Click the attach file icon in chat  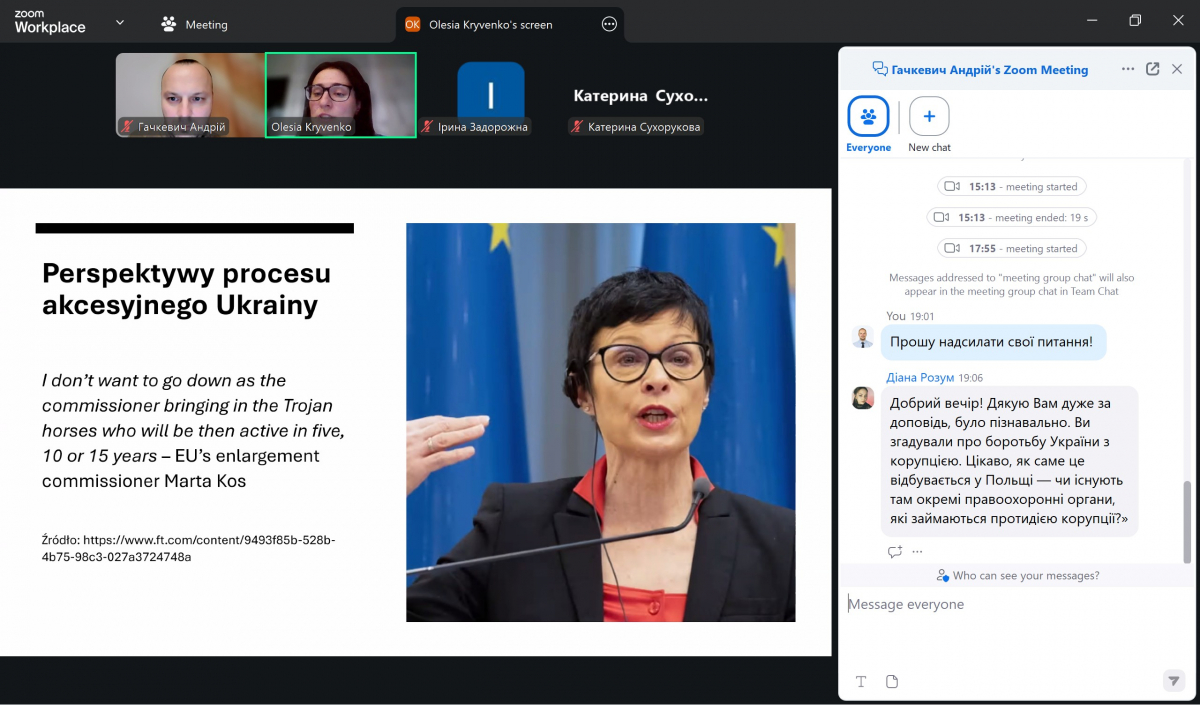coord(892,682)
